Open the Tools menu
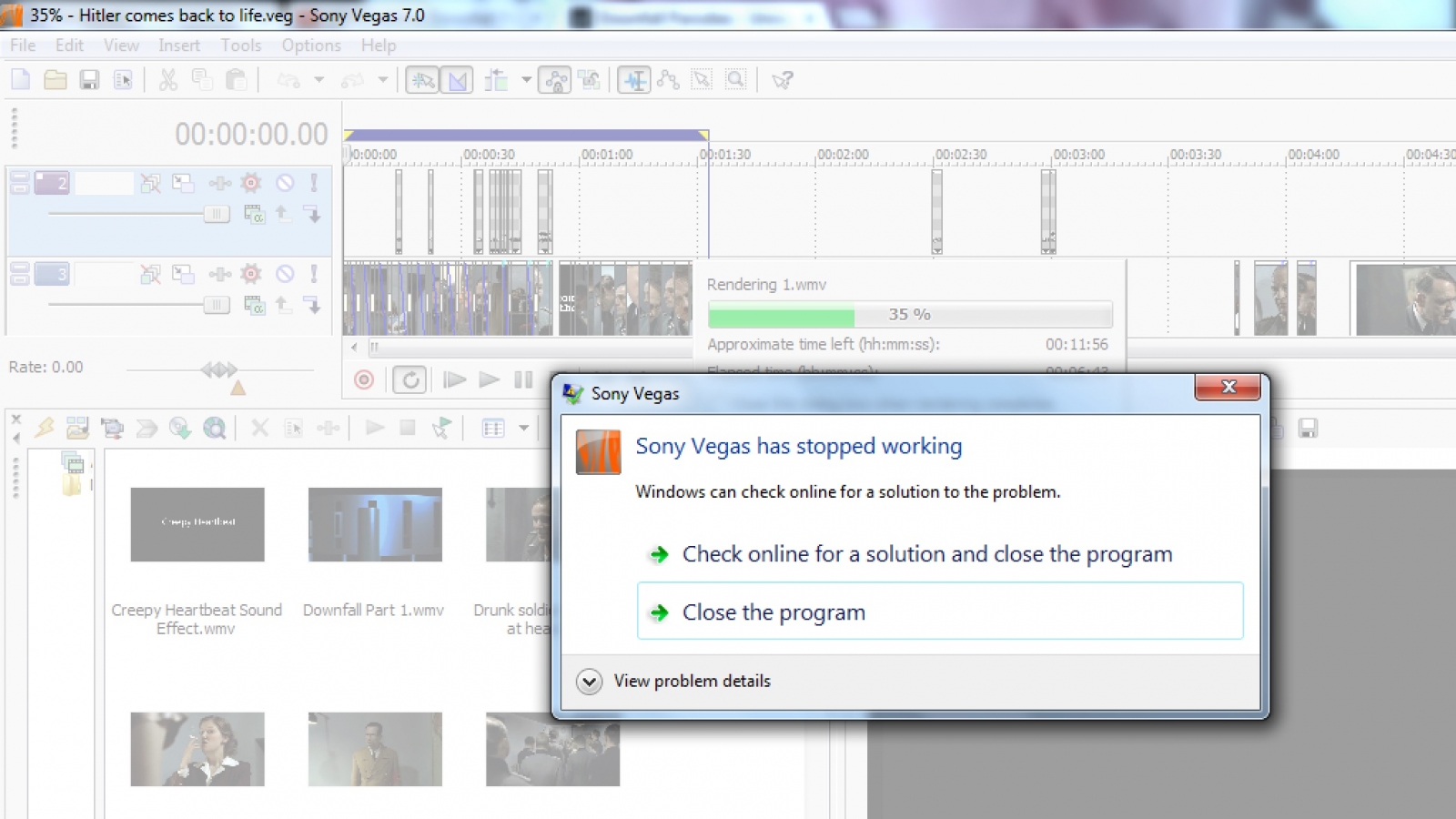The height and width of the screenshot is (819, 1456). pos(240,45)
